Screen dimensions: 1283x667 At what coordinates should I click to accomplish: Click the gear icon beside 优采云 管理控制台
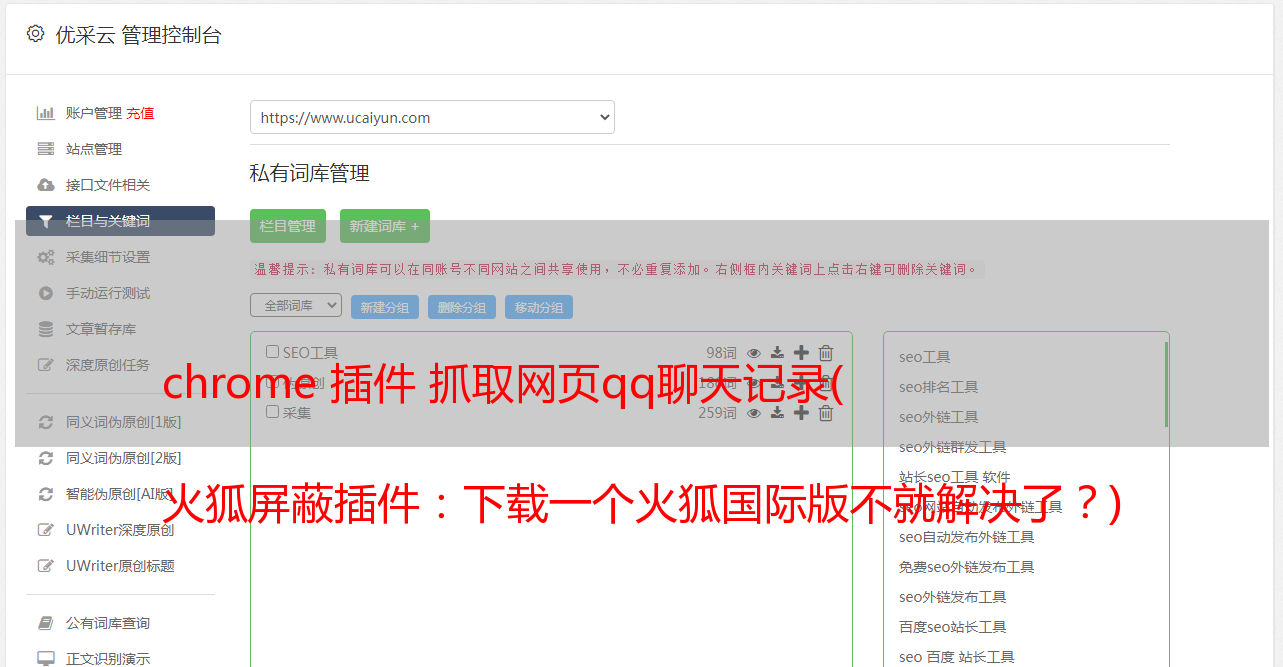tap(35, 34)
